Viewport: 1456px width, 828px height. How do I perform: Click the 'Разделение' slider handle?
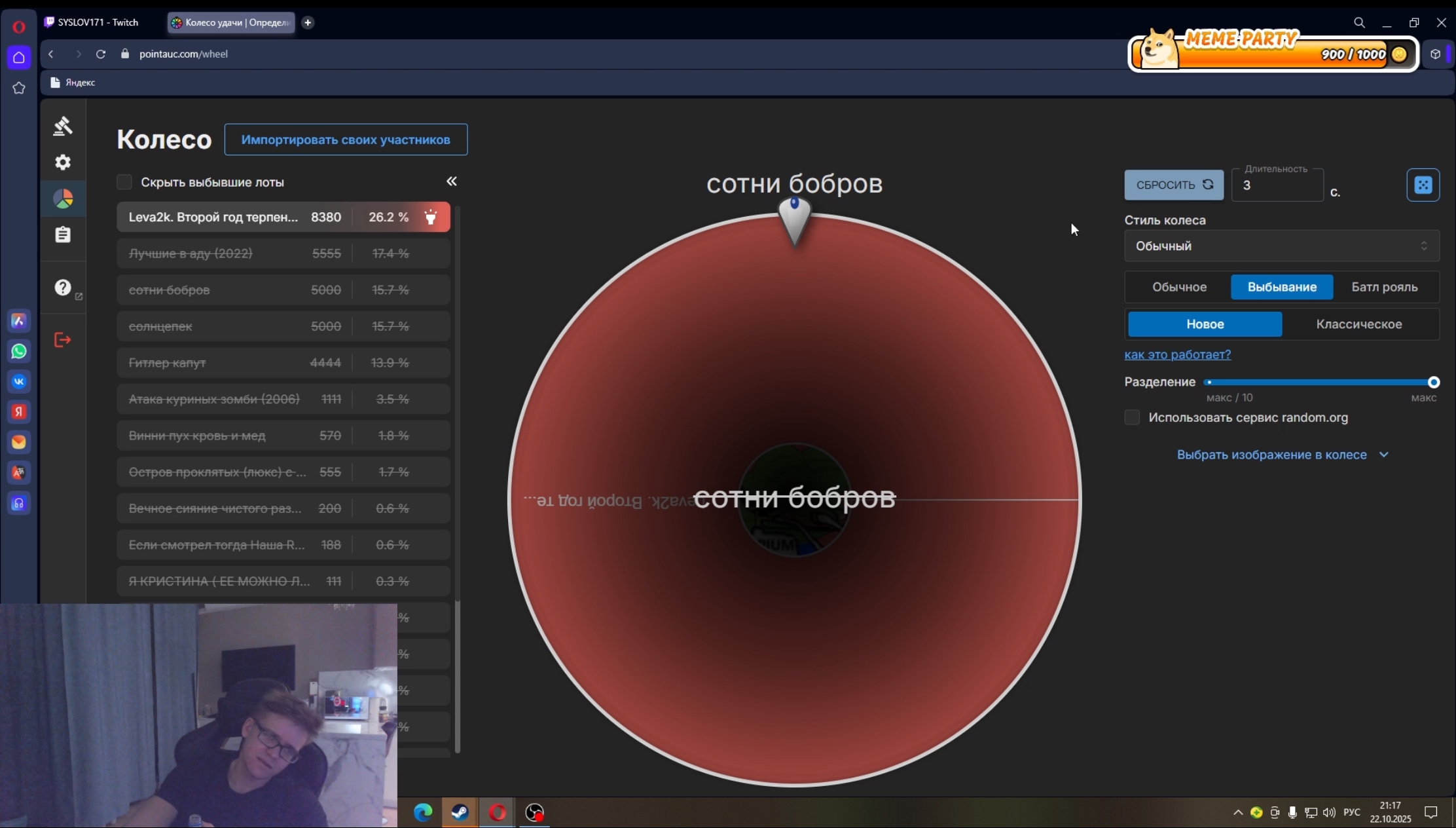click(x=1433, y=382)
